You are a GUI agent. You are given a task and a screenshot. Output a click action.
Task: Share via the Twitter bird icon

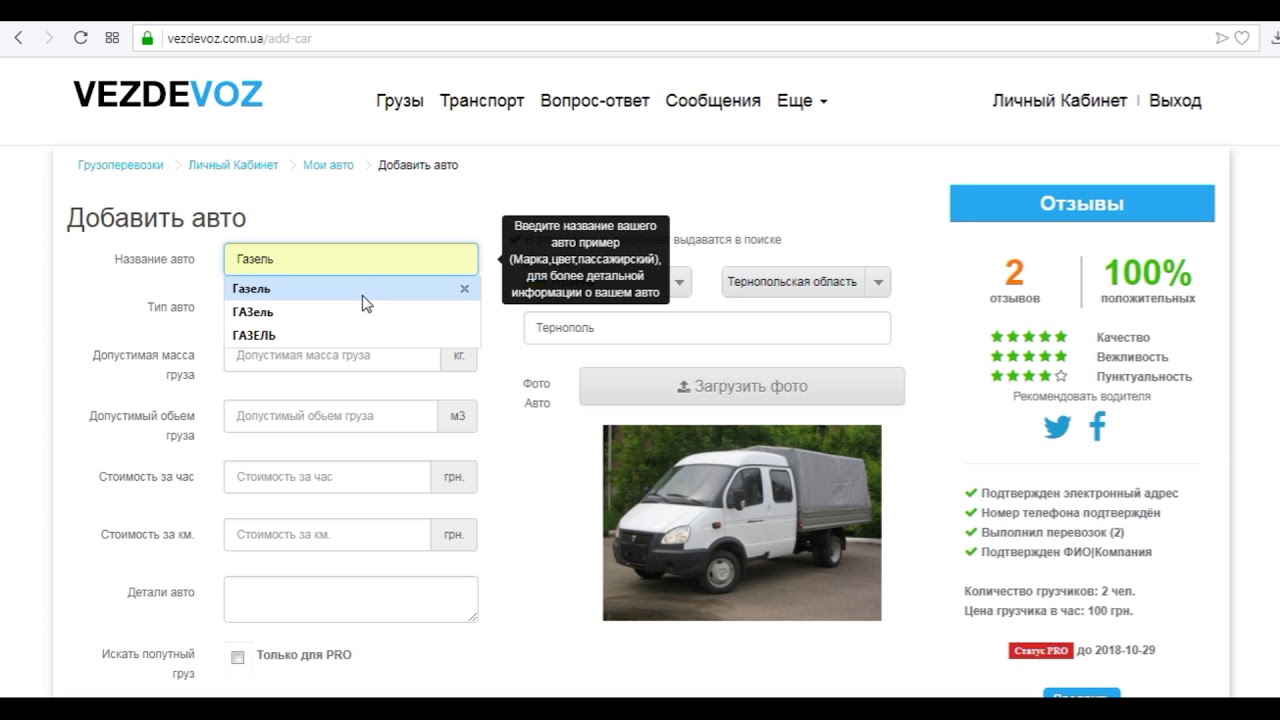[1057, 427]
